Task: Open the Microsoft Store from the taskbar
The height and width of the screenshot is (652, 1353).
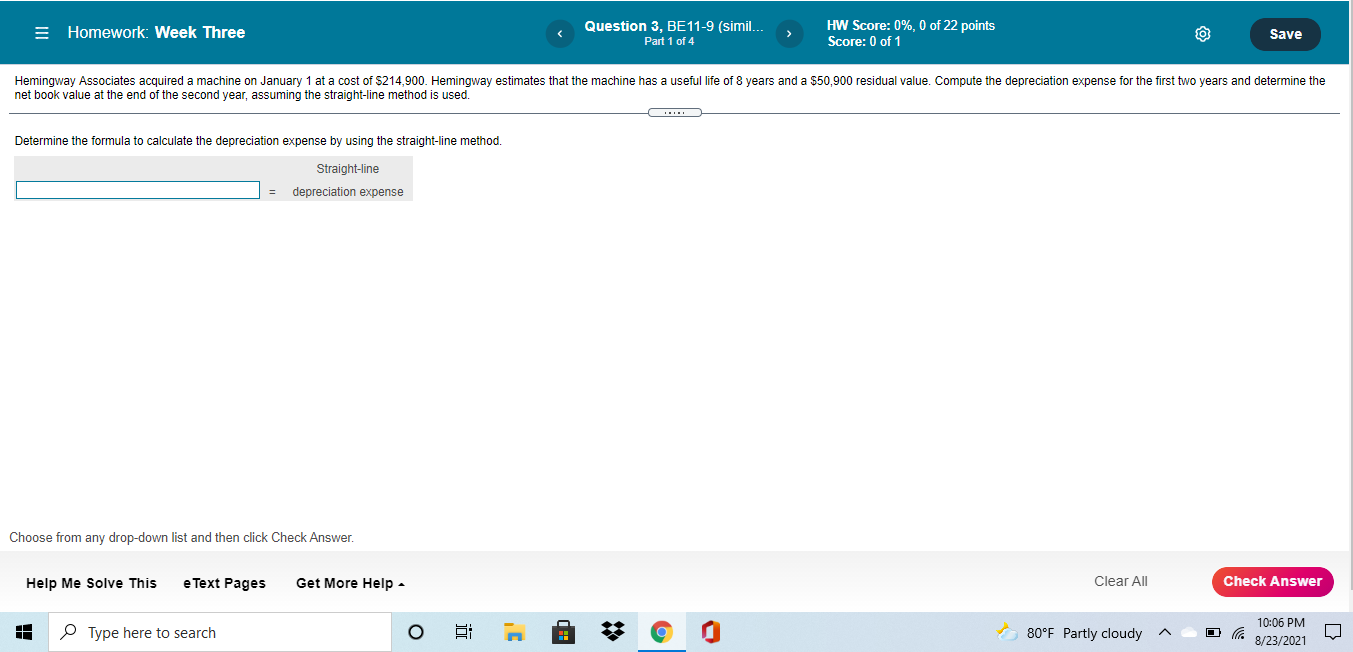Action: pos(562,631)
